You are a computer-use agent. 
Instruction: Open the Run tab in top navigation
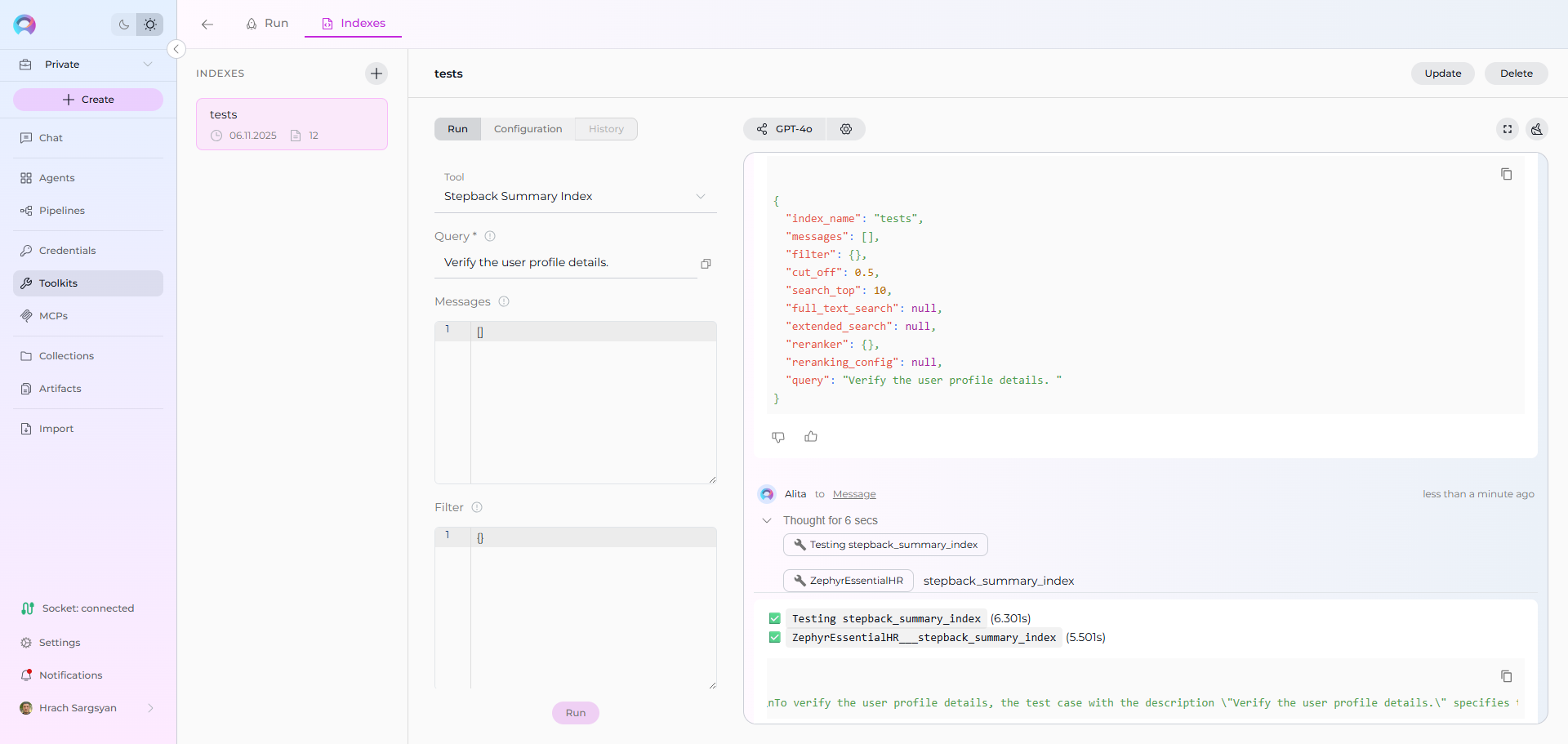click(267, 24)
